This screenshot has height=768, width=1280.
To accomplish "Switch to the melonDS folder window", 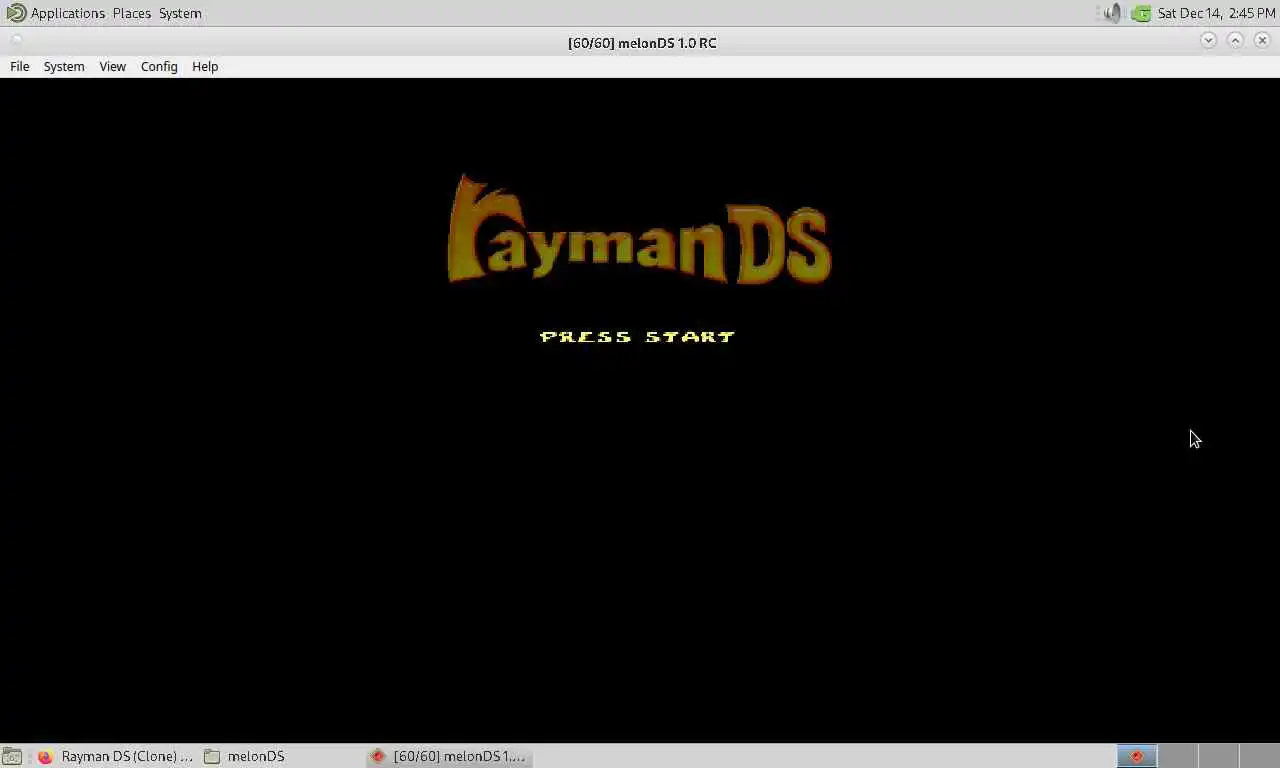I will 247,756.
